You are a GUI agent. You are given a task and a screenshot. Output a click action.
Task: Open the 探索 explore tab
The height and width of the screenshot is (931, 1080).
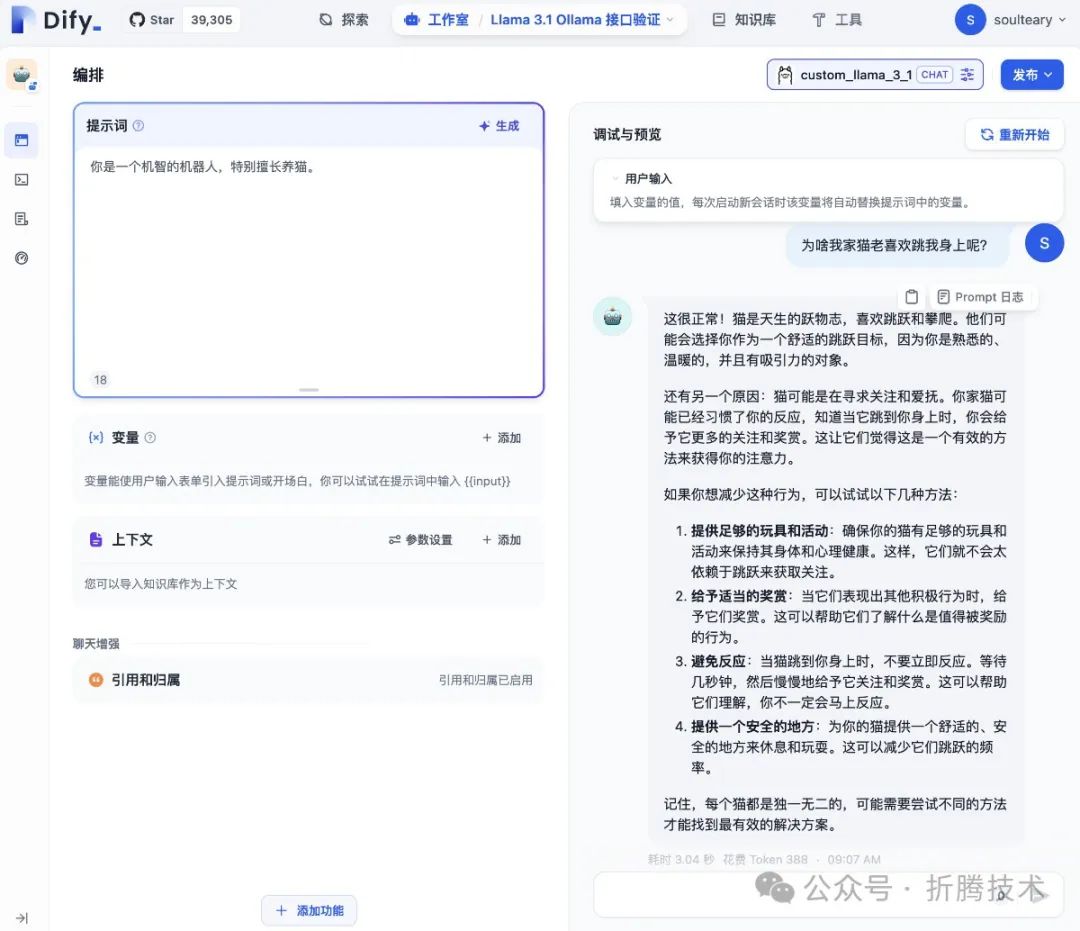pyautogui.click(x=344, y=20)
